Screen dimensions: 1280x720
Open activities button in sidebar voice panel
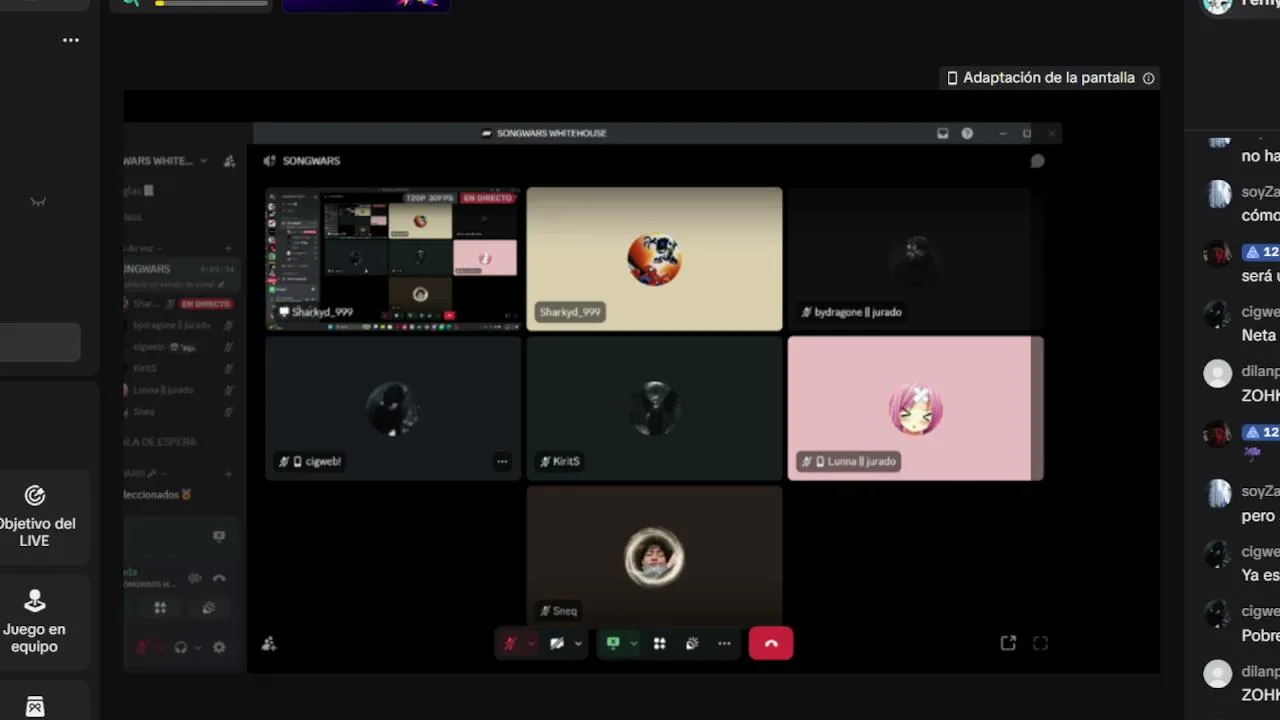click(x=160, y=607)
